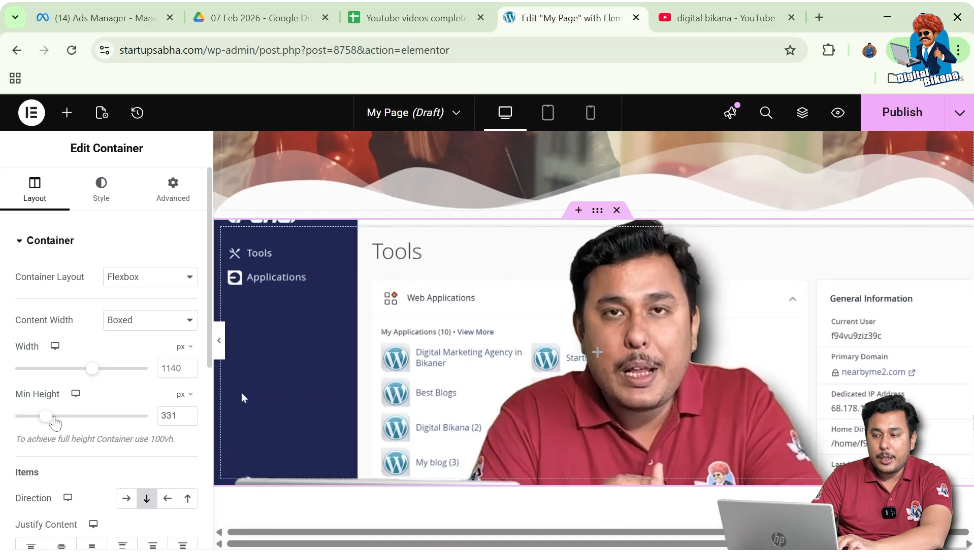This screenshot has height=552, width=974.
Task: Open the History panel icon
Action: [137, 113]
